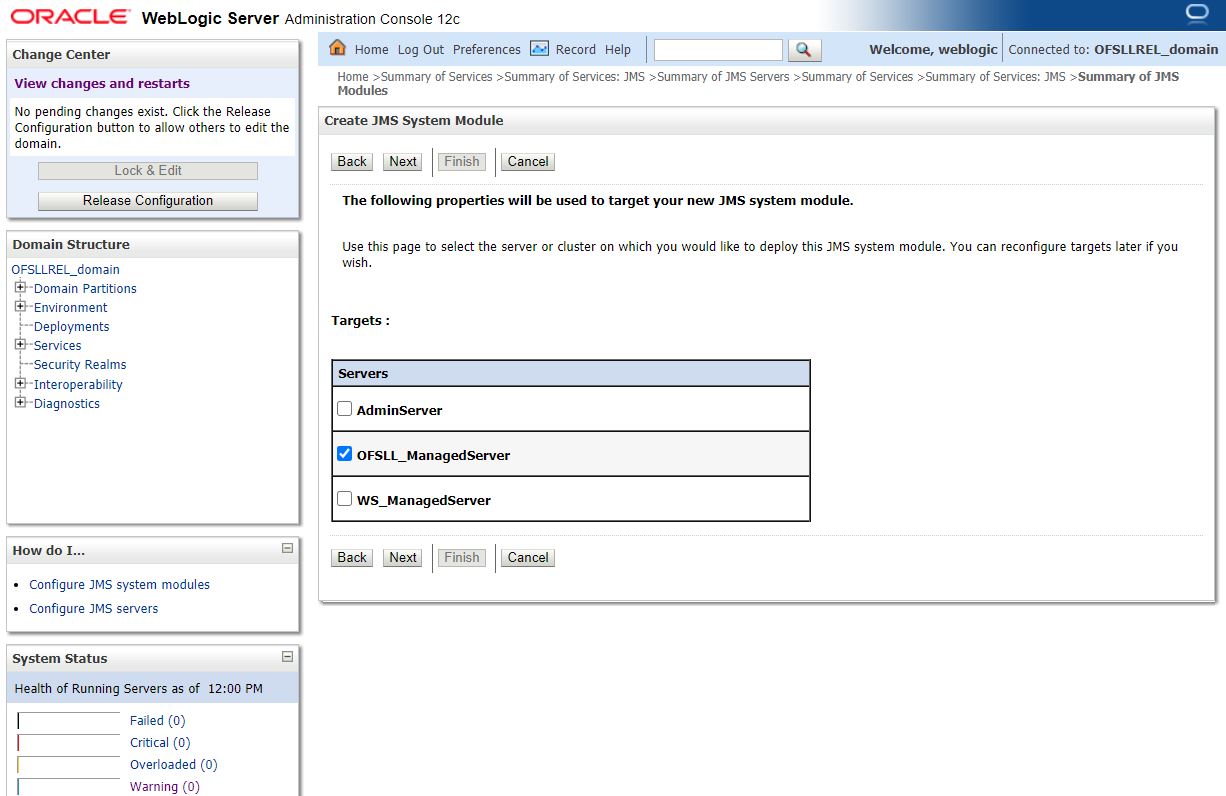Image resolution: width=1226 pixels, height=796 pixels.
Task: Select Interoperability in the tree
Action: tap(78, 384)
